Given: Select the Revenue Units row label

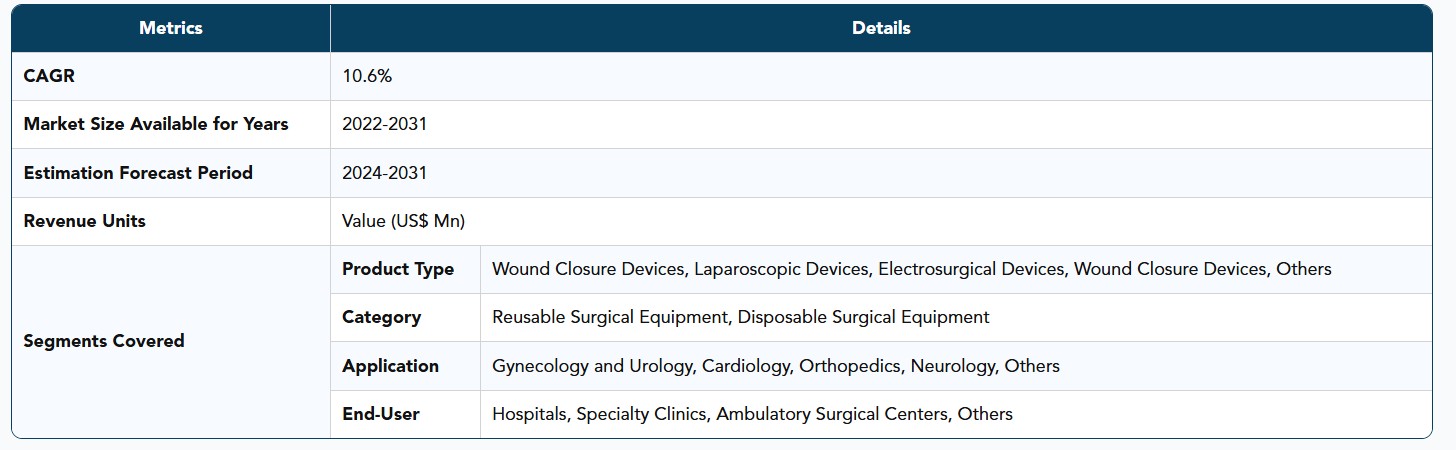Looking at the screenshot, I should point(85,221).
